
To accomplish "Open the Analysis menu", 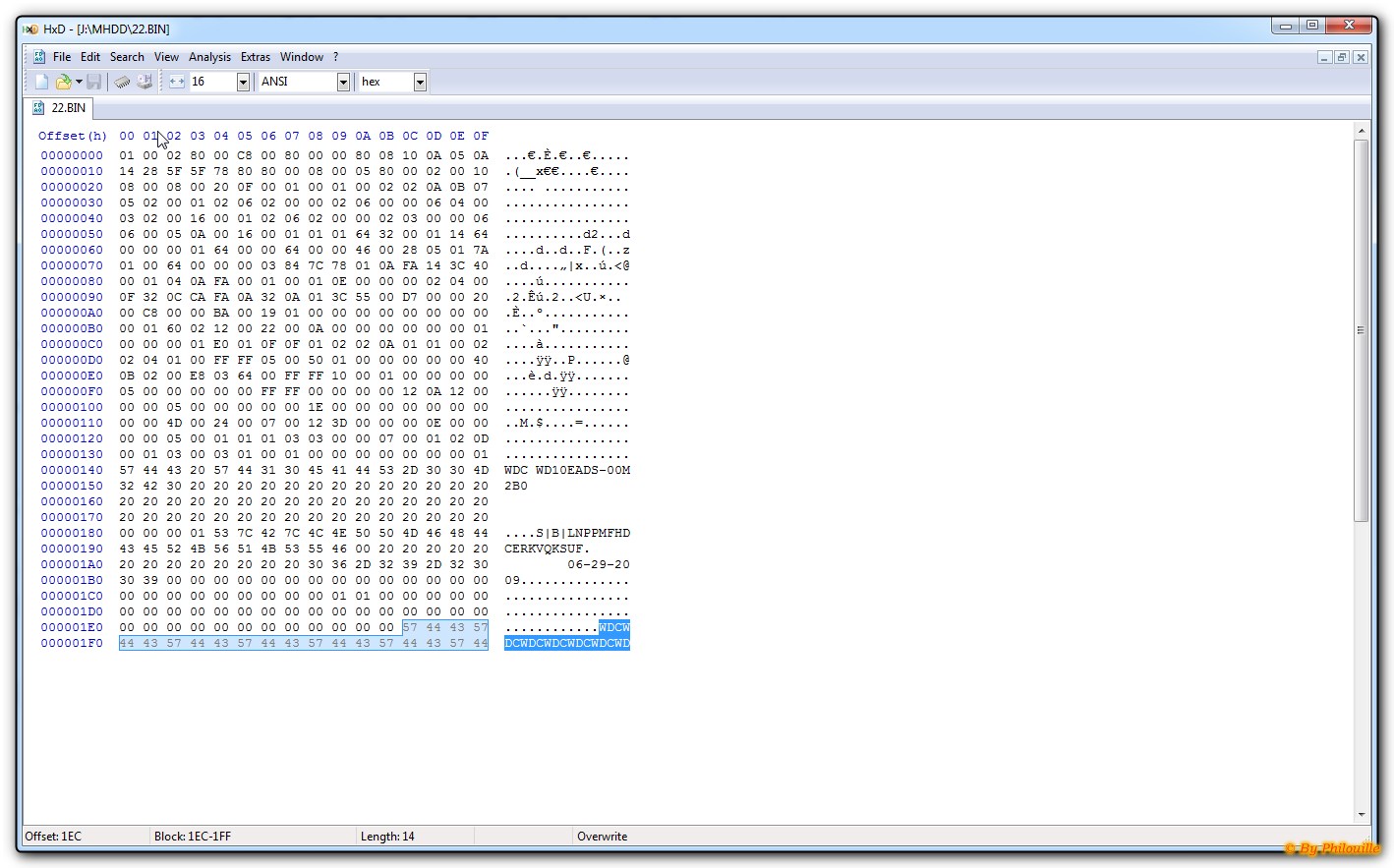I will [x=209, y=57].
